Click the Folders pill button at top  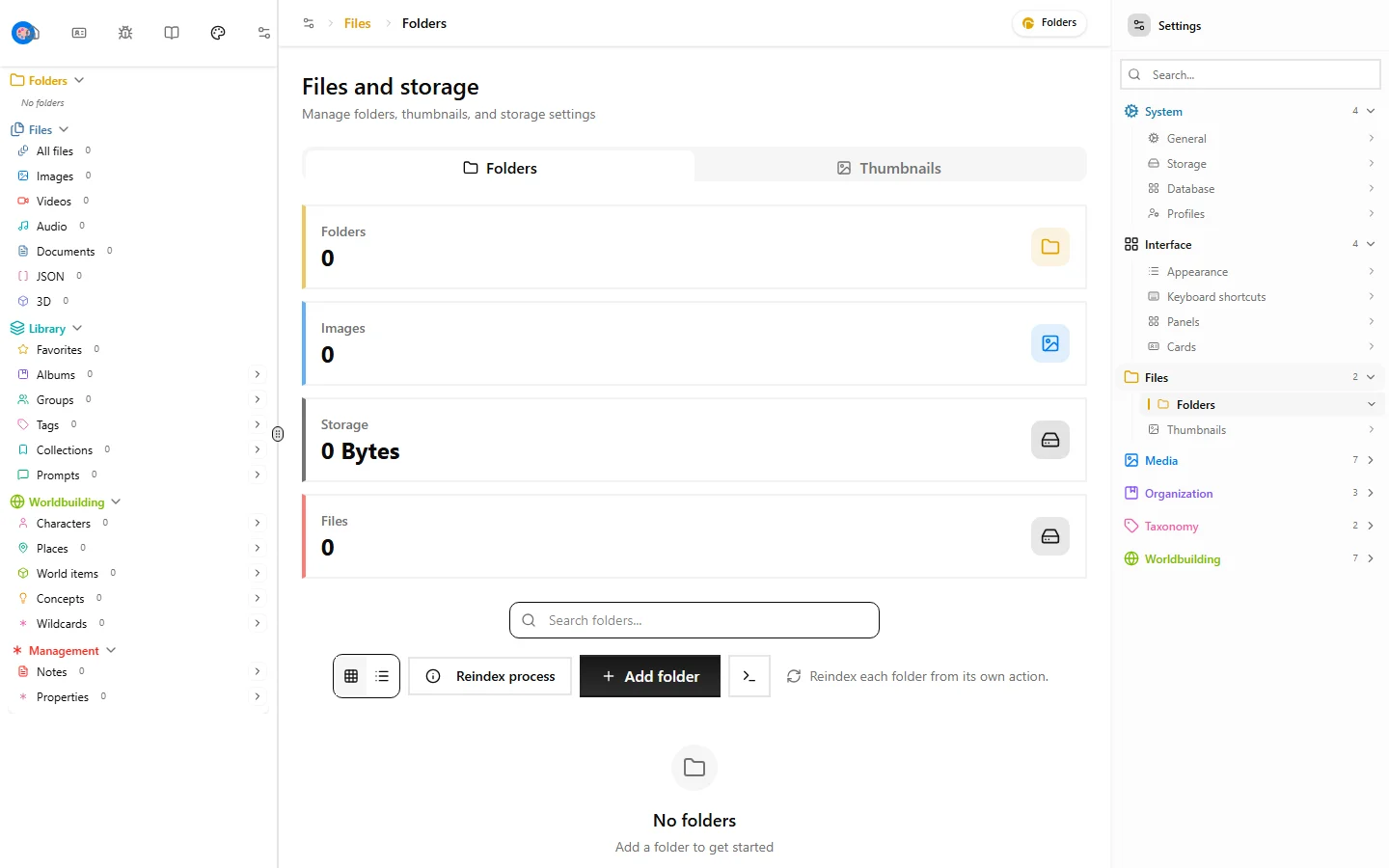(x=1049, y=23)
